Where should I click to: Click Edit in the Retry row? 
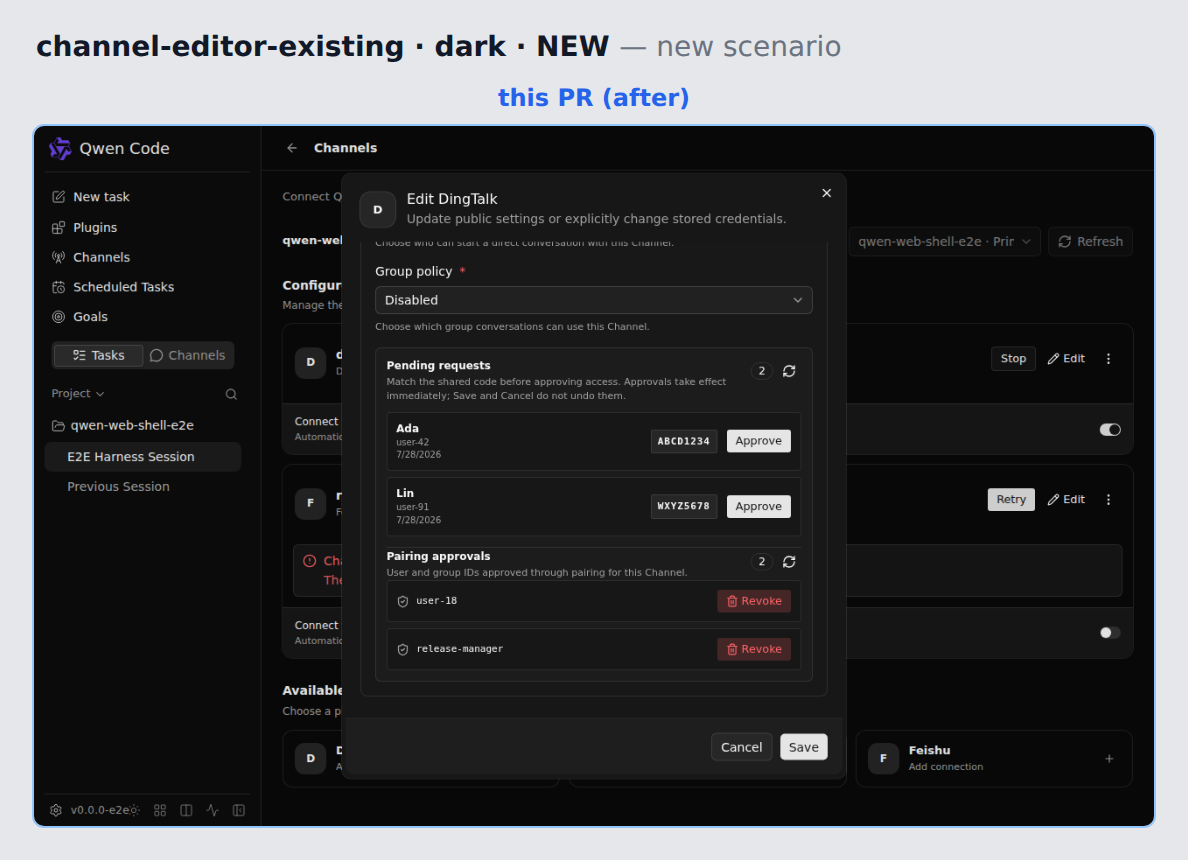[x=1066, y=499]
